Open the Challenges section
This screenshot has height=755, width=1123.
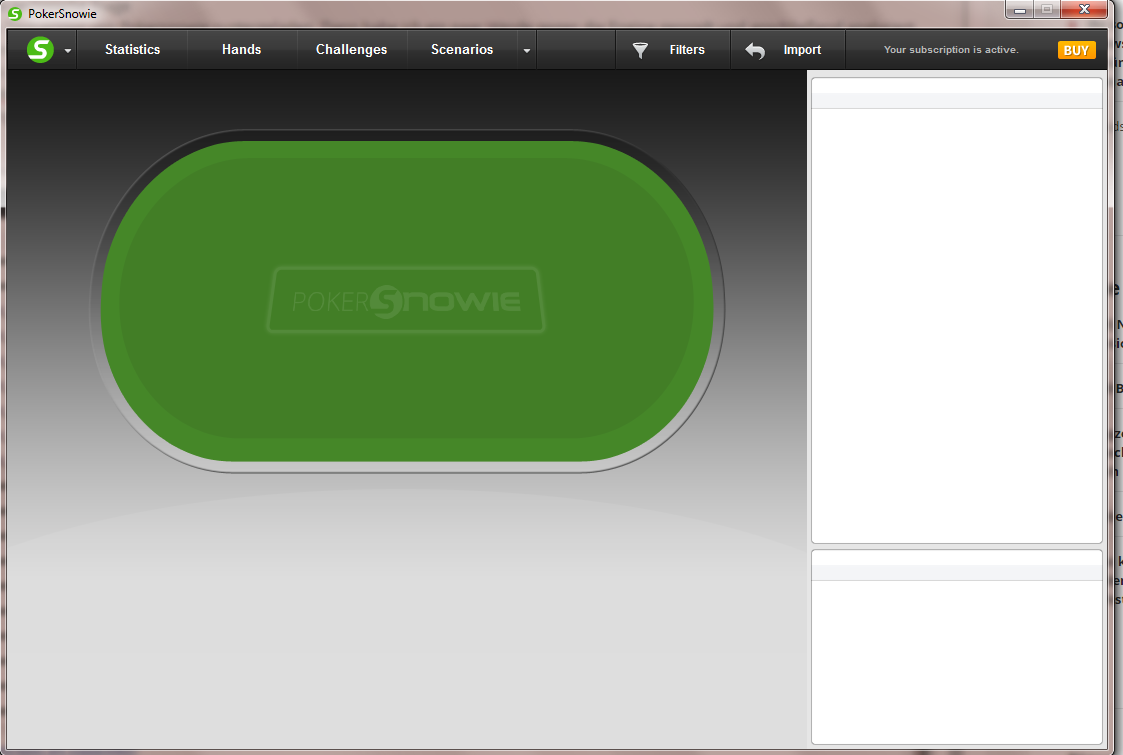pyautogui.click(x=352, y=49)
